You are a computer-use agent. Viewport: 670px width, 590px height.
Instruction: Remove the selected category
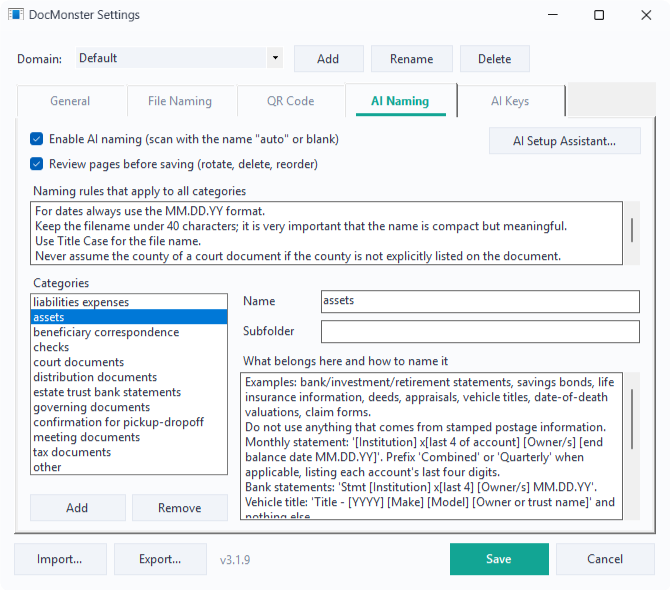(x=179, y=508)
